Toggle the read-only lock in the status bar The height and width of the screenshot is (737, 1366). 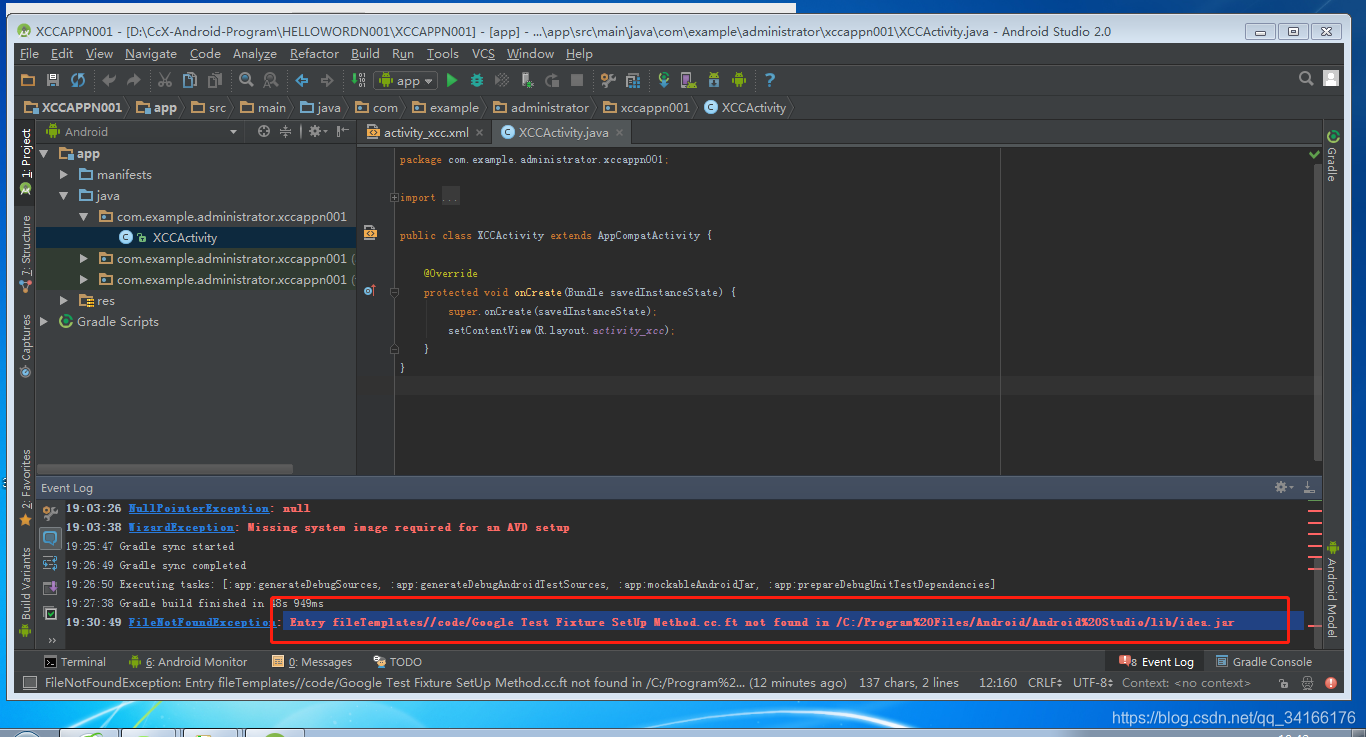click(x=1286, y=683)
